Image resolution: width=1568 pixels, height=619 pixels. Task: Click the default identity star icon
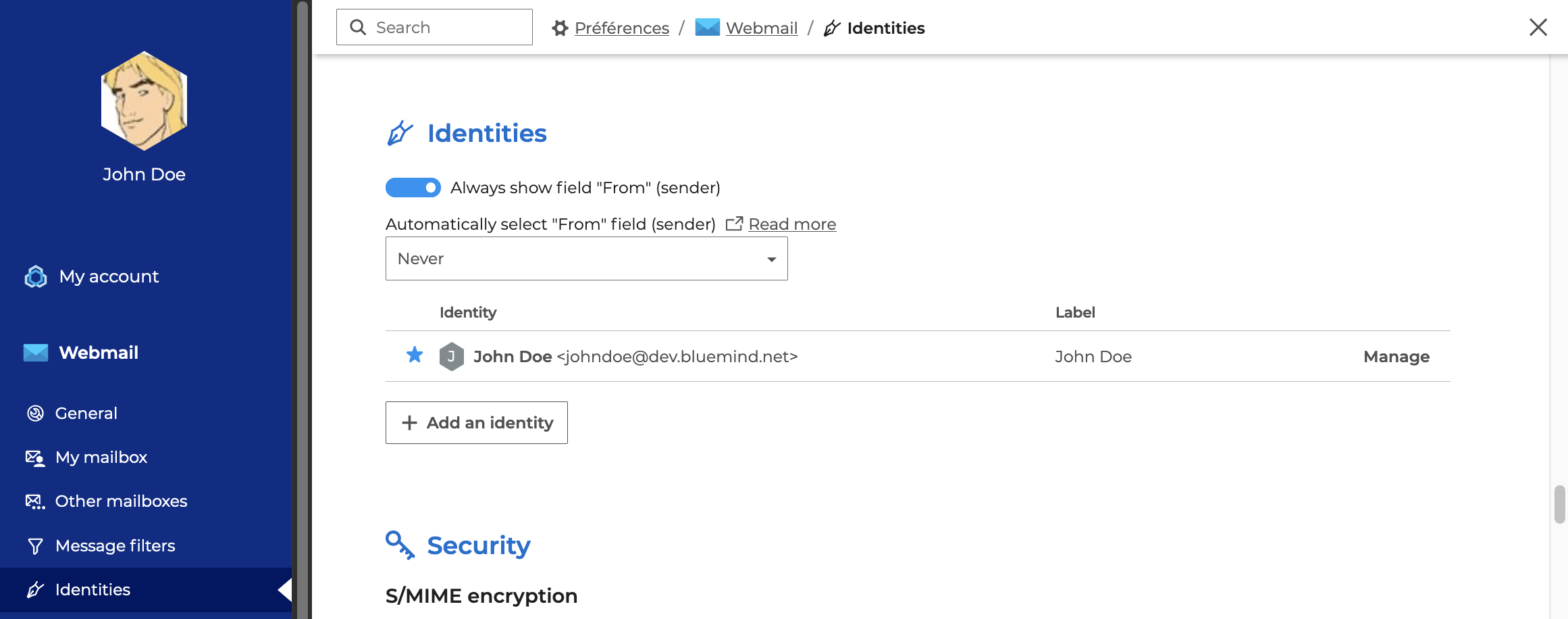pyautogui.click(x=415, y=355)
